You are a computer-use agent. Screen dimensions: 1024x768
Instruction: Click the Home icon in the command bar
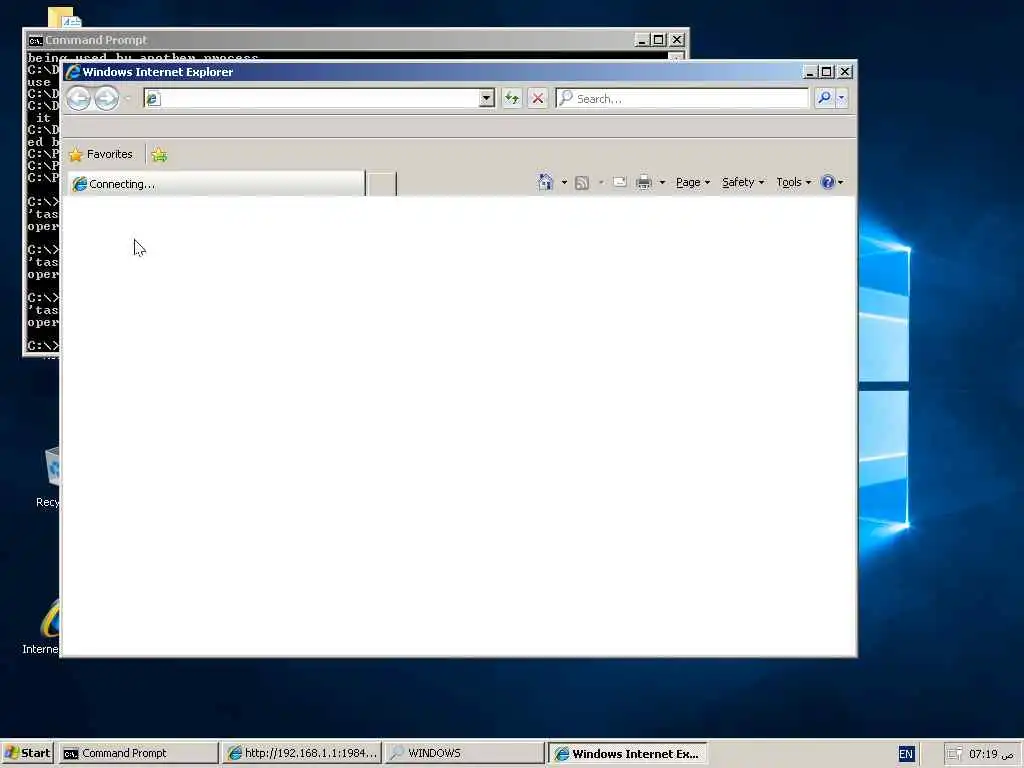point(545,182)
